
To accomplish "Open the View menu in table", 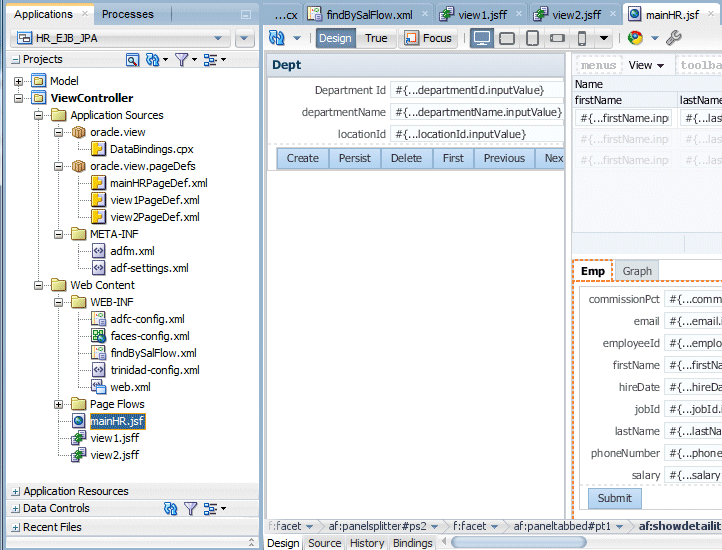I will tap(646, 65).
